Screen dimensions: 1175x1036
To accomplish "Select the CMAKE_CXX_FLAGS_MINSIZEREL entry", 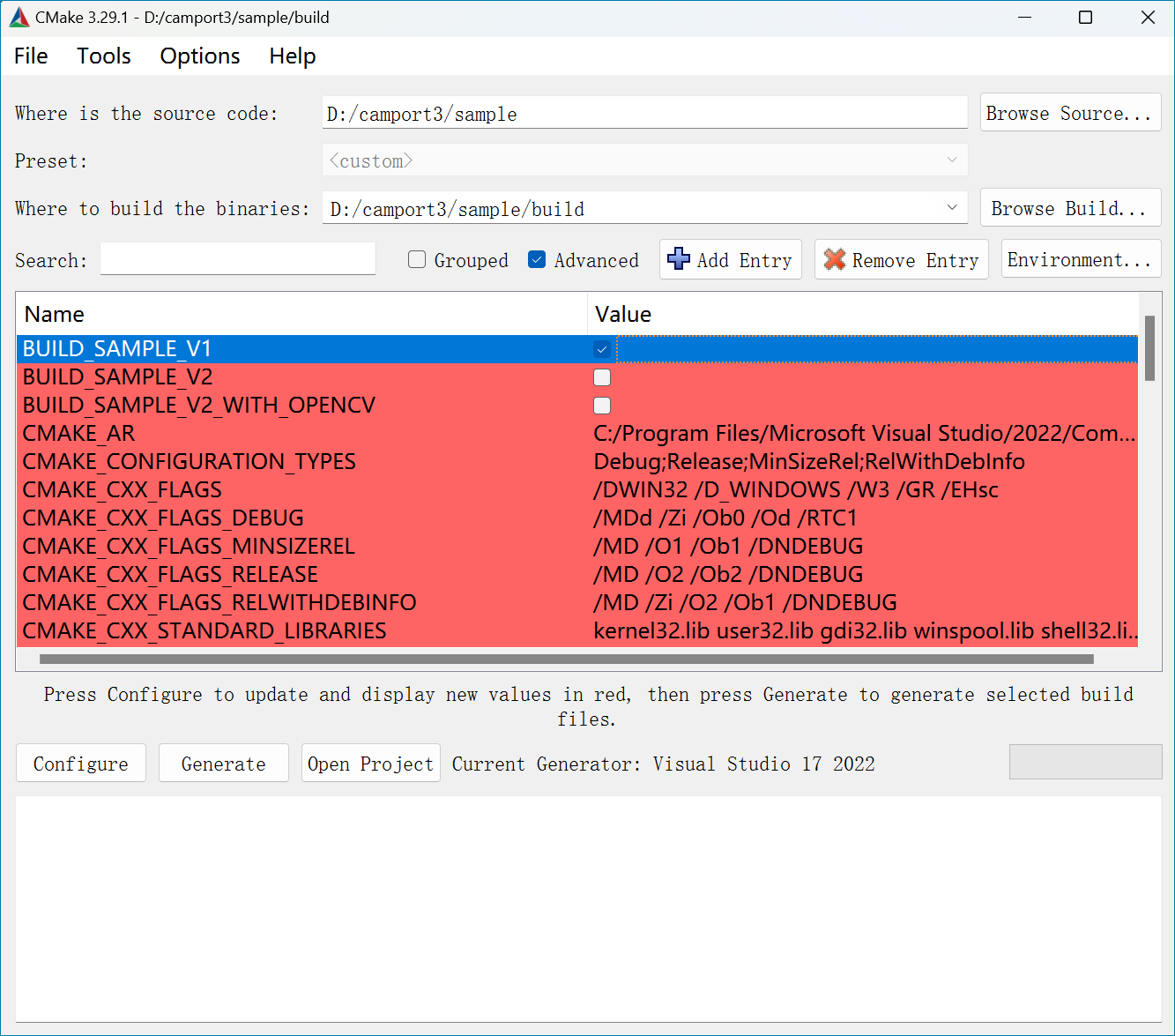I will [189, 547].
